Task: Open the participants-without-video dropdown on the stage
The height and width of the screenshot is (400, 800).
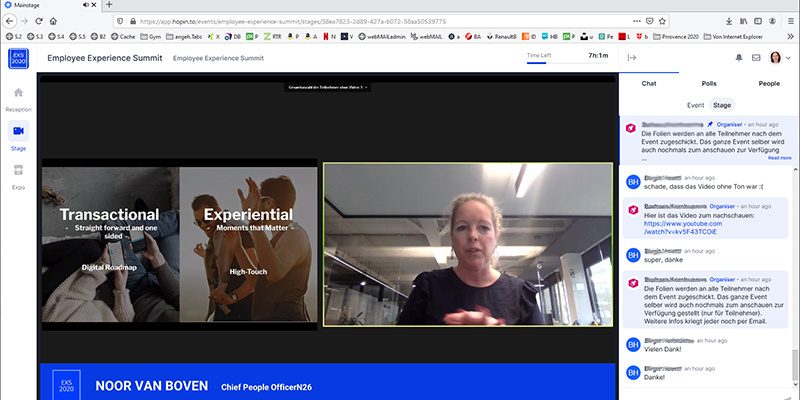Action: 328,87
